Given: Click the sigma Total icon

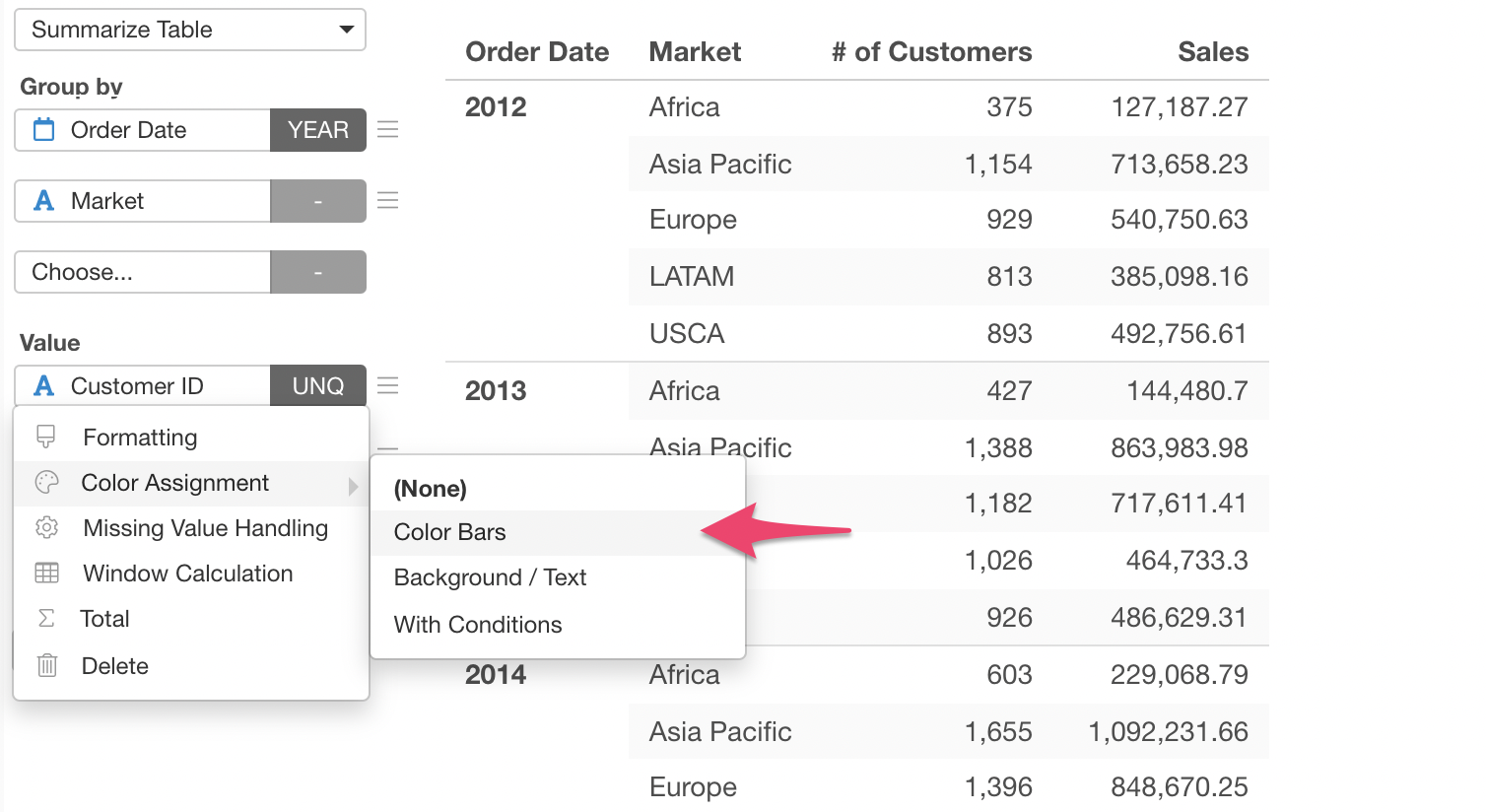Looking at the screenshot, I should tap(46, 618).
